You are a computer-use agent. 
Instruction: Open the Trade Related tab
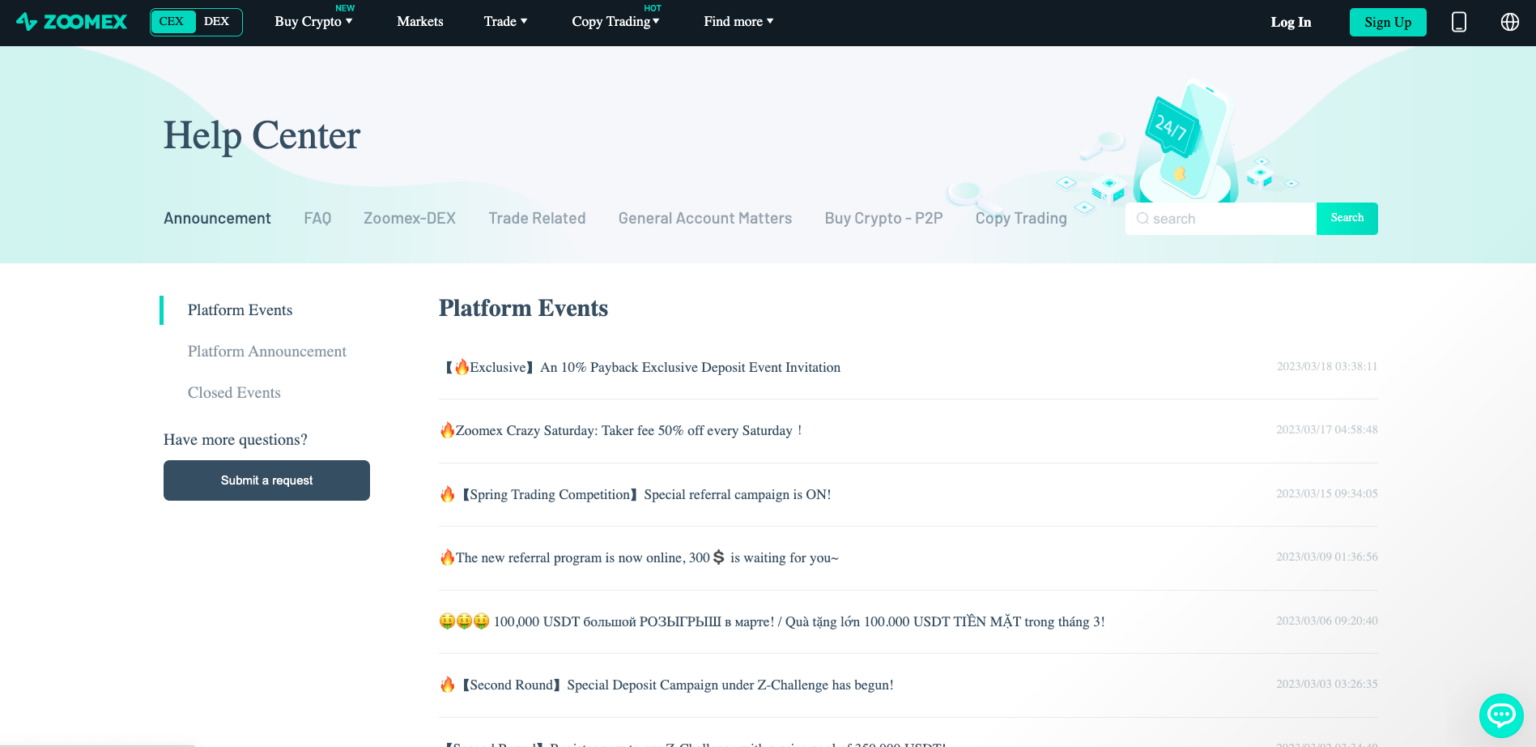pyautogui.click(x=537, y=218)
